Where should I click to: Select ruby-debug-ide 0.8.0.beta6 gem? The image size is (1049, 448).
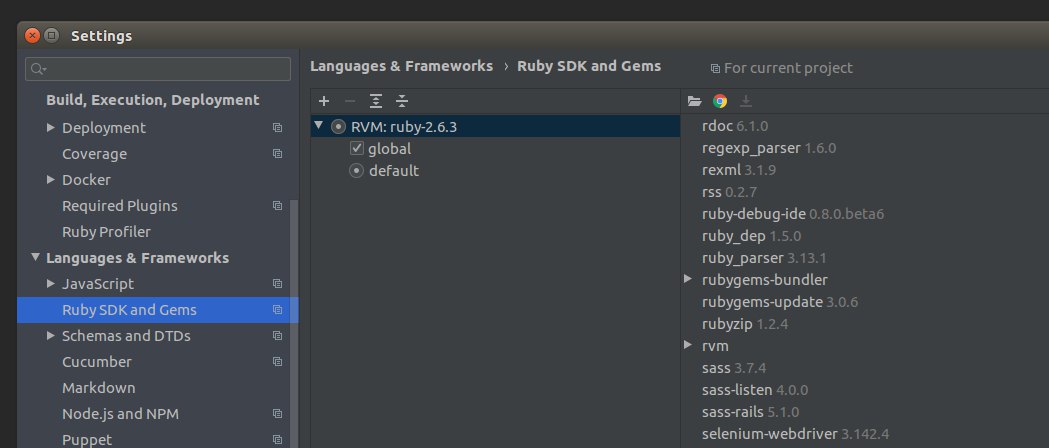[793, 214]
